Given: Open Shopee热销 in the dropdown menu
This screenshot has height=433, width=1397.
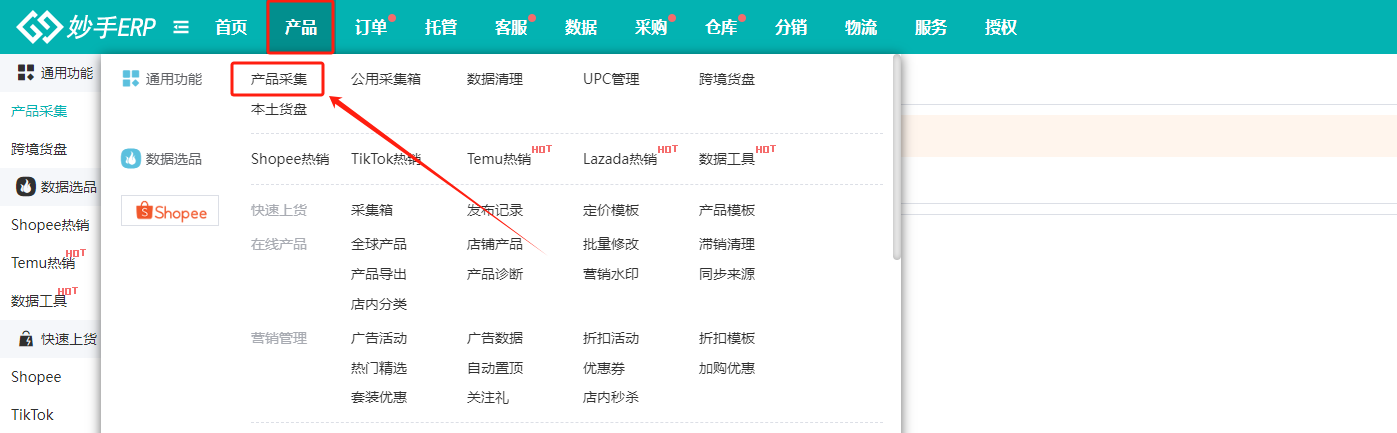Looking at the screenshot, I should pos(290,158).
